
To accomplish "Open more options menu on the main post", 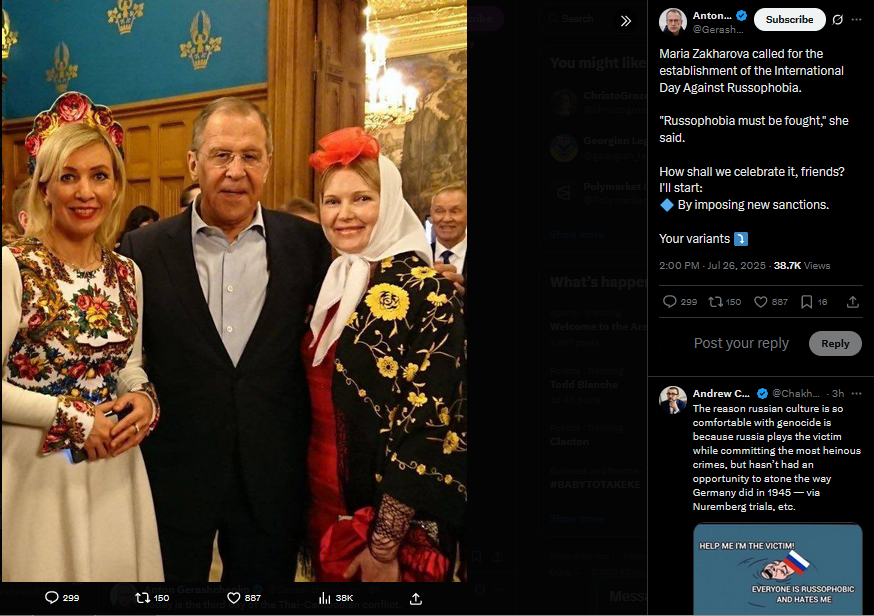I will [857, 20].
